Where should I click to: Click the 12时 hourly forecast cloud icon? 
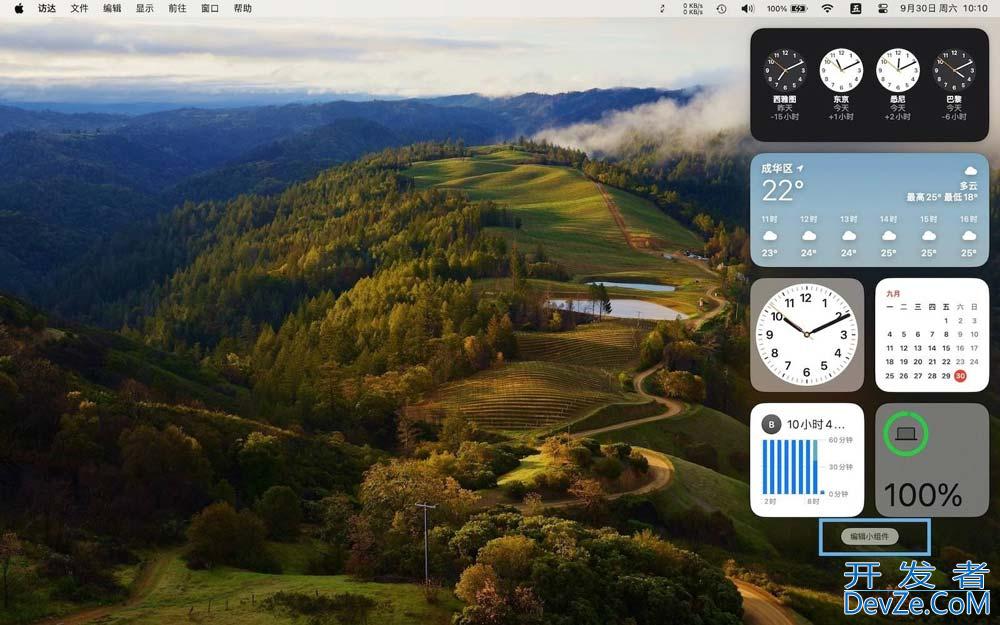809,236
